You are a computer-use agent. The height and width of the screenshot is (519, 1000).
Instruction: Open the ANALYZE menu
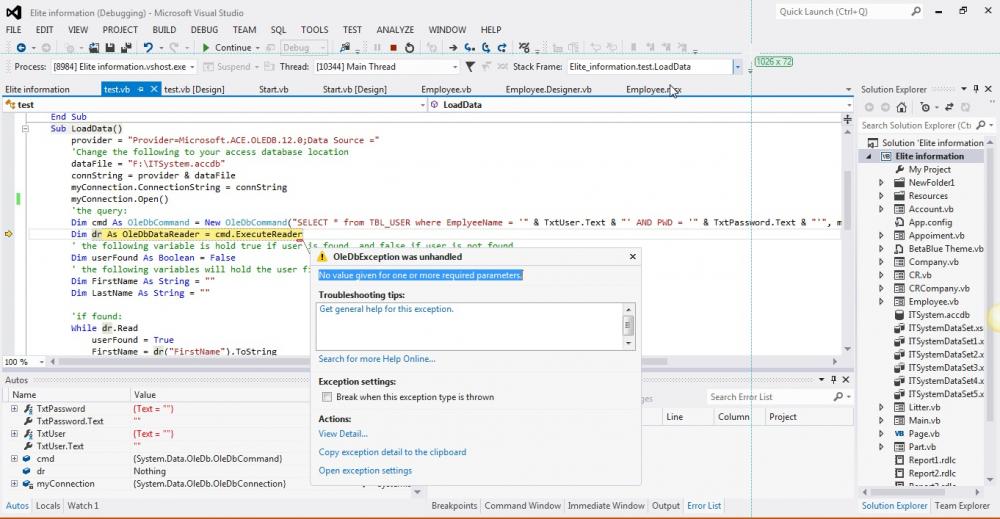coord(395,29)
